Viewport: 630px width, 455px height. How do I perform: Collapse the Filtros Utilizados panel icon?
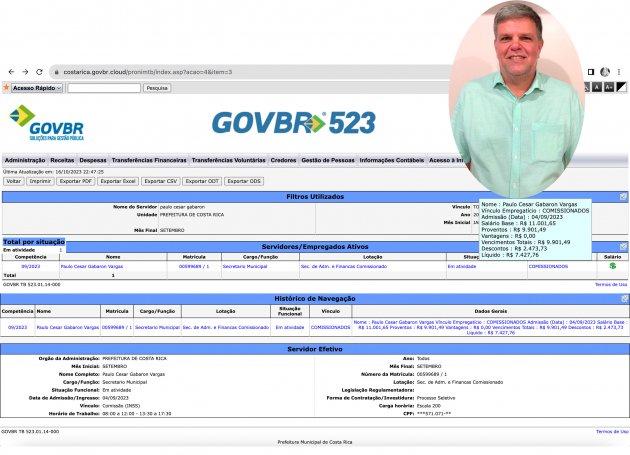[x=623, y=197]
